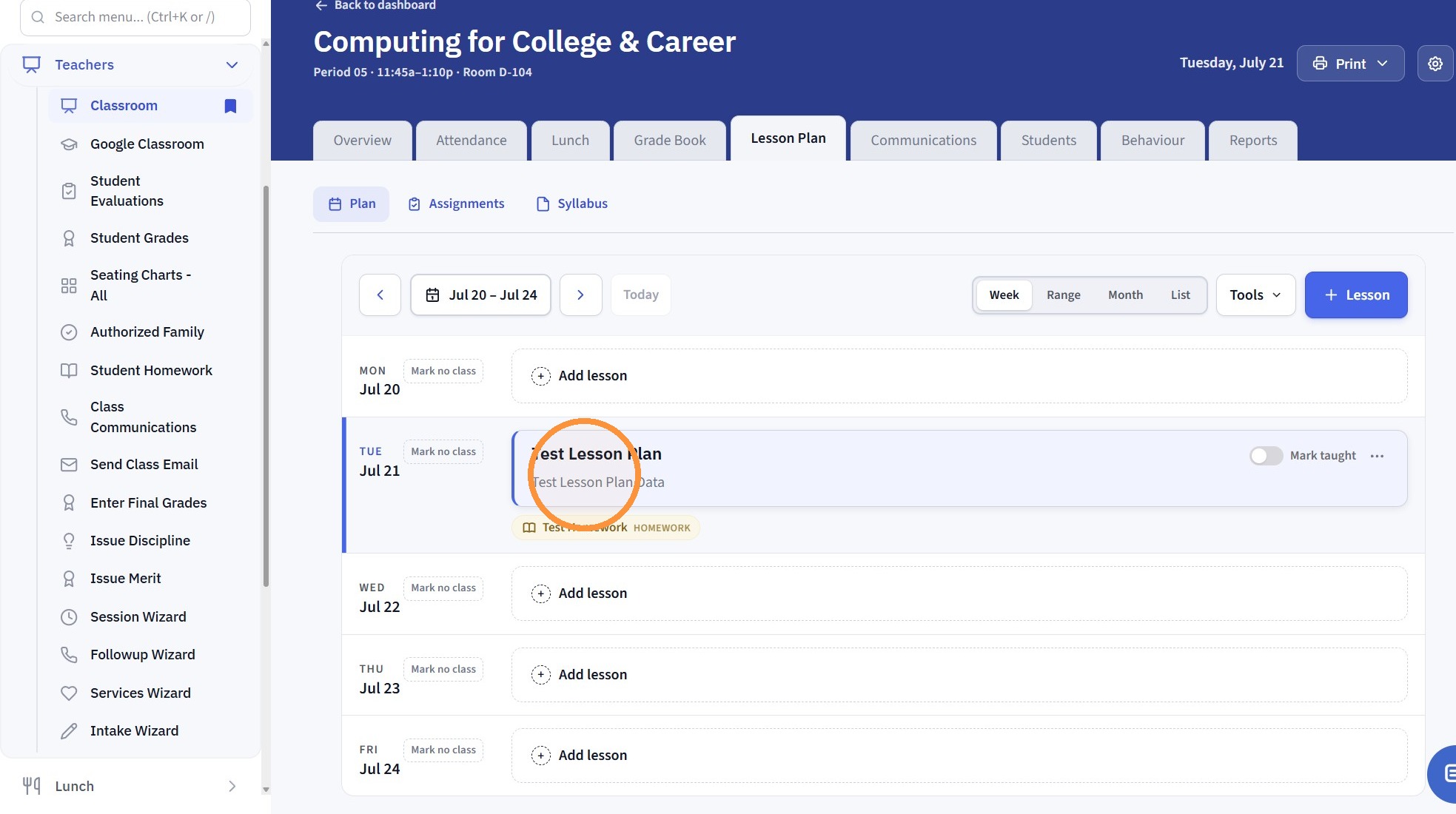Viewport: 1456px width, 814px height.
Task: Open the Print dropdown menu
Action: pyautogui.click(x=1350, y=64)
